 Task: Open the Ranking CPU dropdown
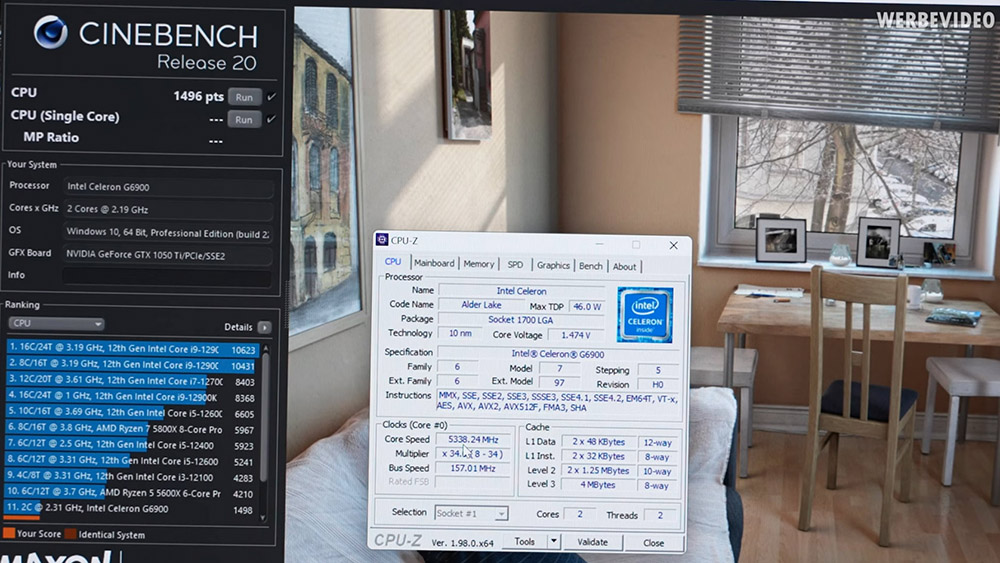(56, 323)
